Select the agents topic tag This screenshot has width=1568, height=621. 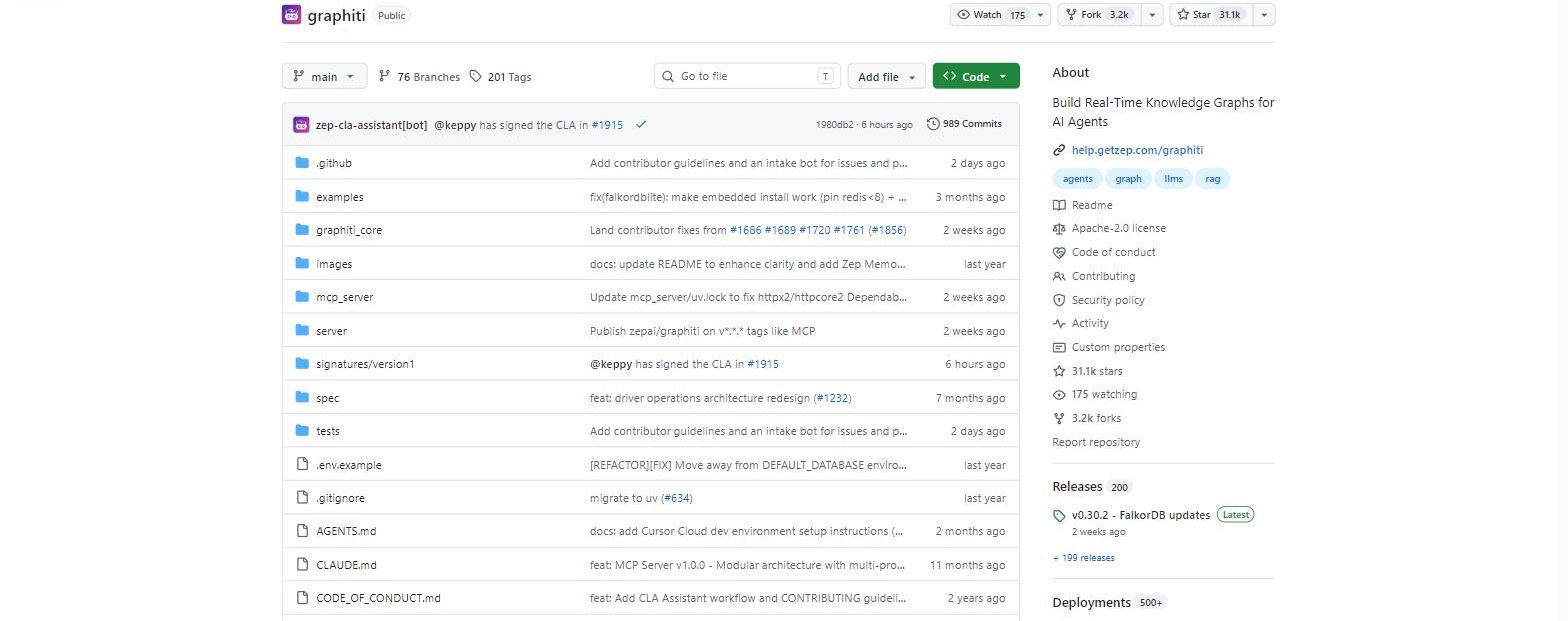1078,179
